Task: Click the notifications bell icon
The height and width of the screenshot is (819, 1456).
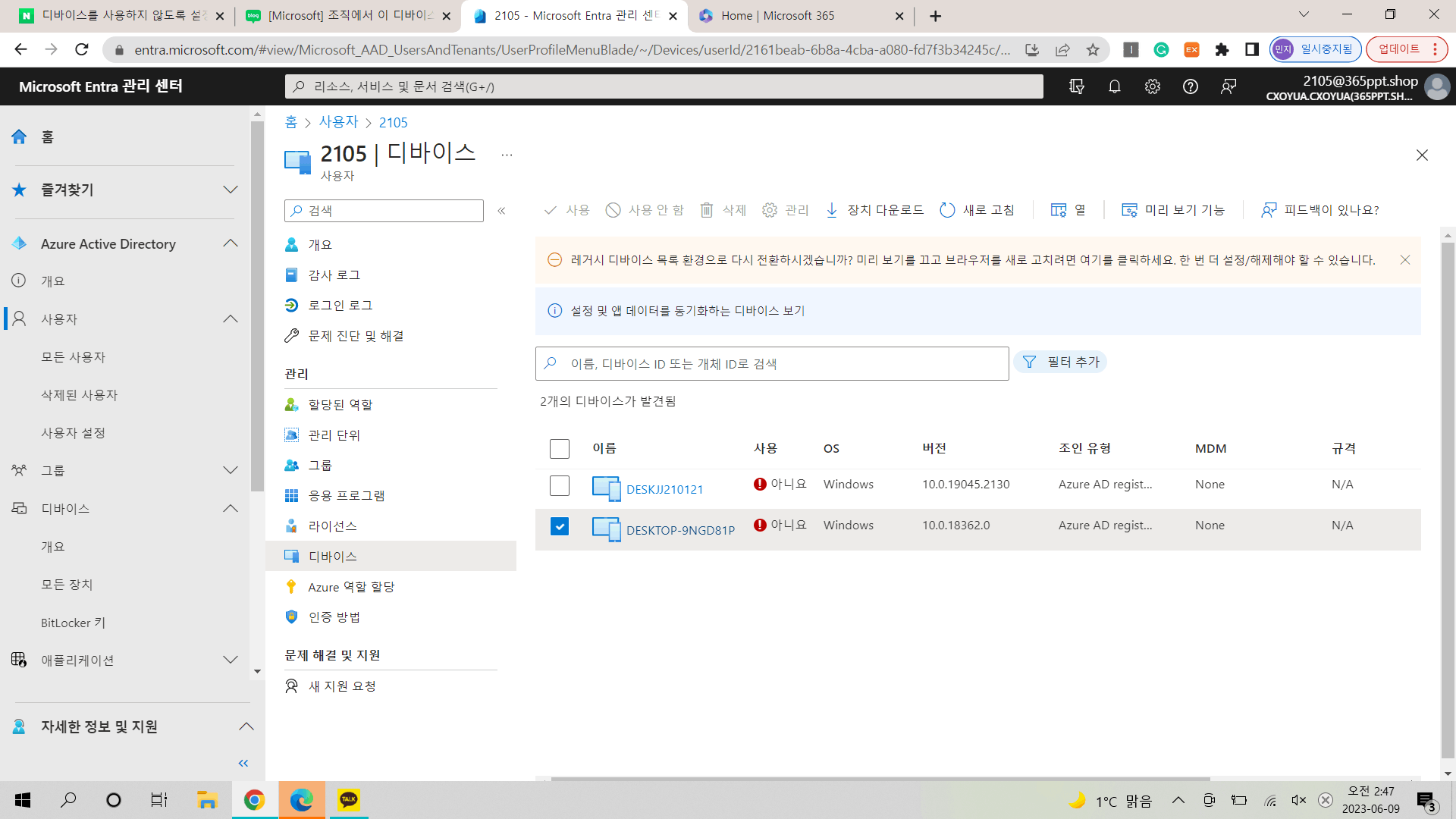Action: tap(1114, 86)
